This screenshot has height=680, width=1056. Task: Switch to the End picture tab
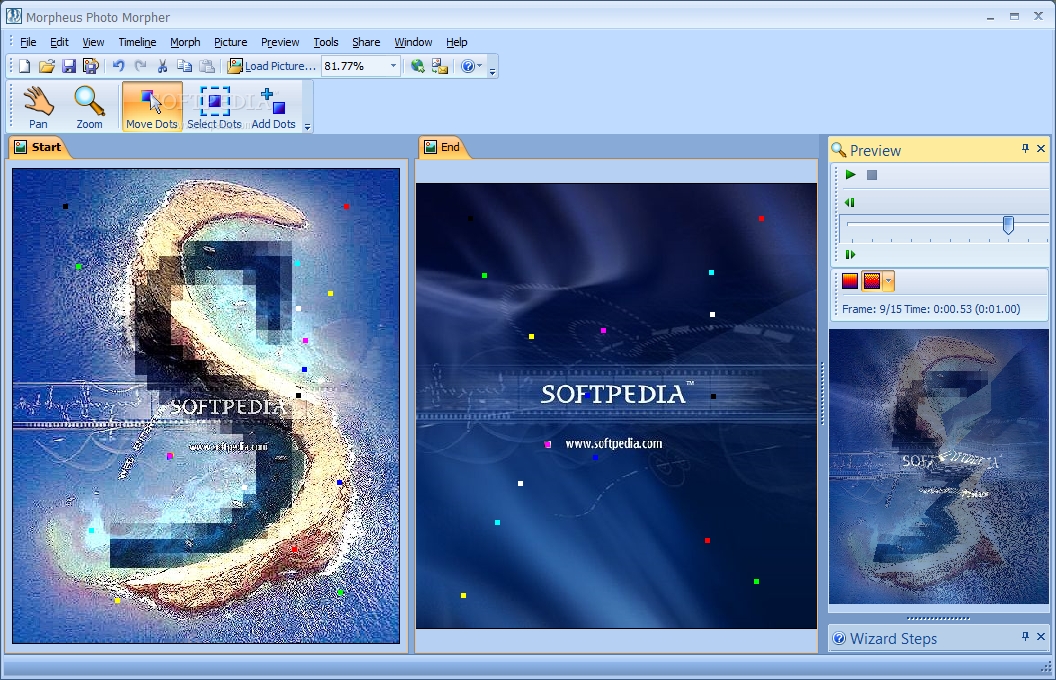pos(443,147)
